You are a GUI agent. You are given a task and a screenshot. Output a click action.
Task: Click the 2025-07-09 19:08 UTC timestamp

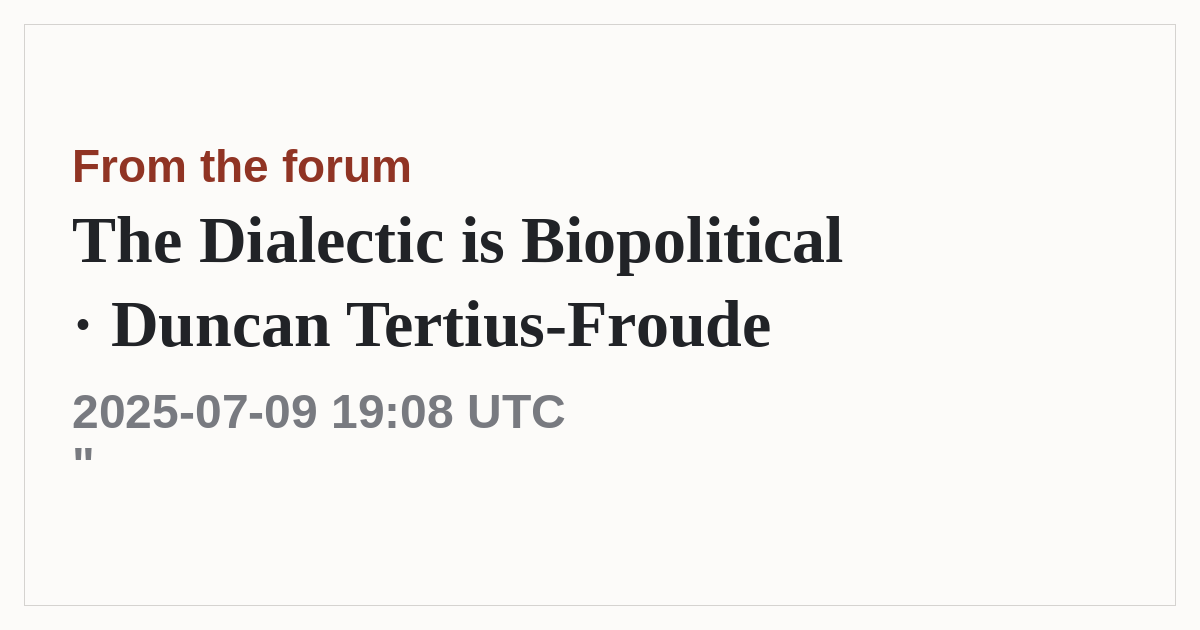[x=318, y=411]
